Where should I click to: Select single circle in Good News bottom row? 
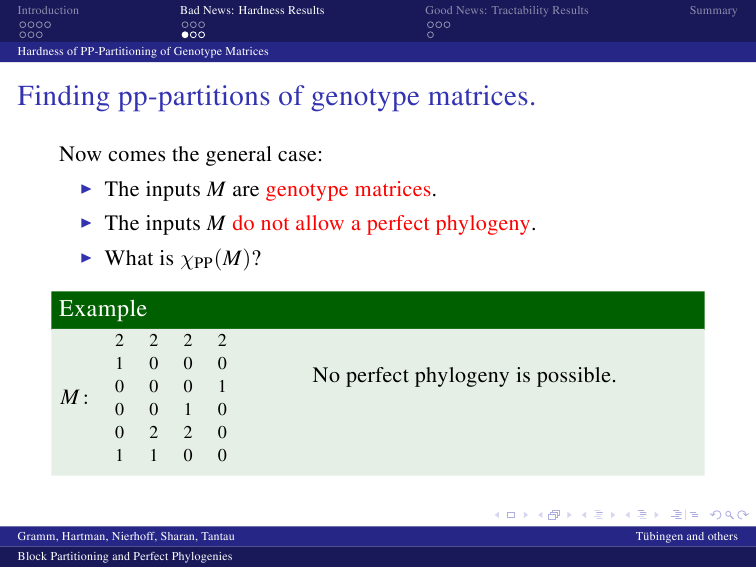[430, 35]
